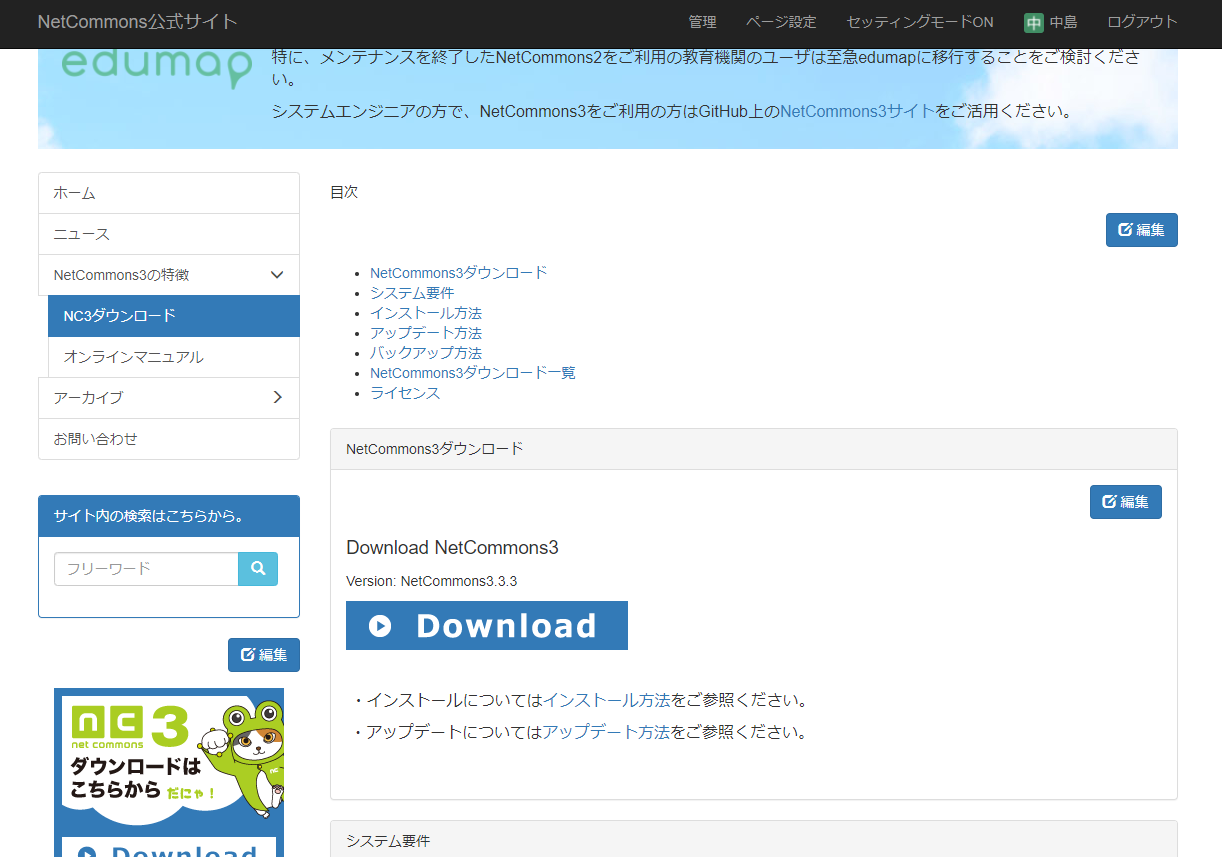Click the Download NetCommons3 heading
1222x857 pixels.
[452, 548]
